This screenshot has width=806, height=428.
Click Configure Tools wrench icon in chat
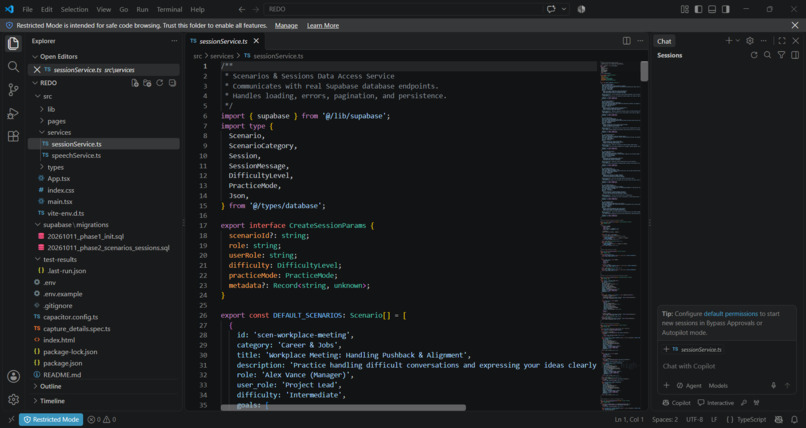pos(744,403)
